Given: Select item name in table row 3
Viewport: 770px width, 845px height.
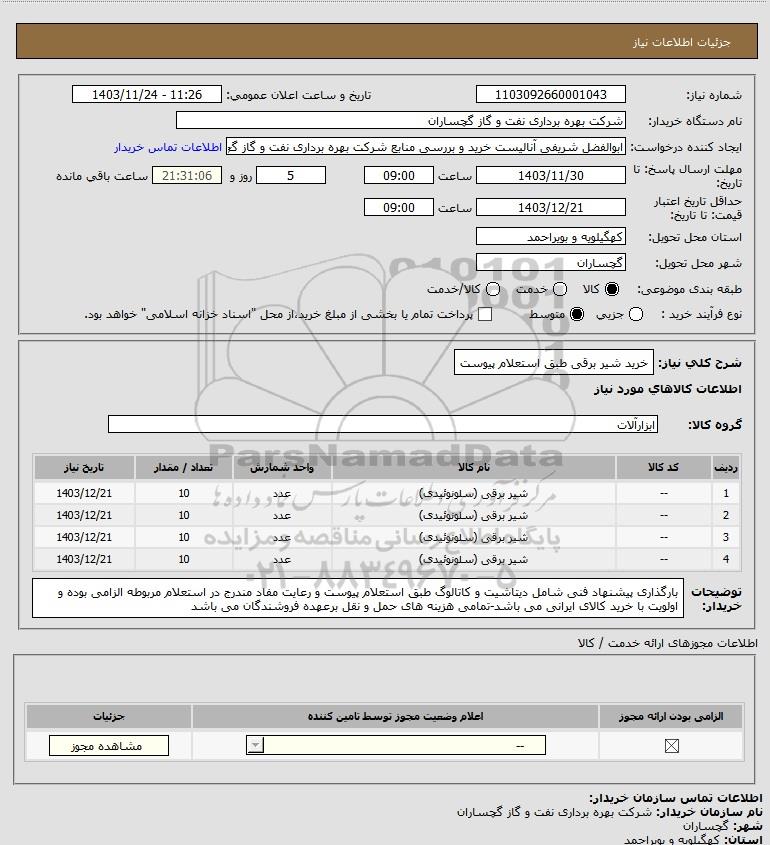Looking at the screenshot, I should pos(474,537).
